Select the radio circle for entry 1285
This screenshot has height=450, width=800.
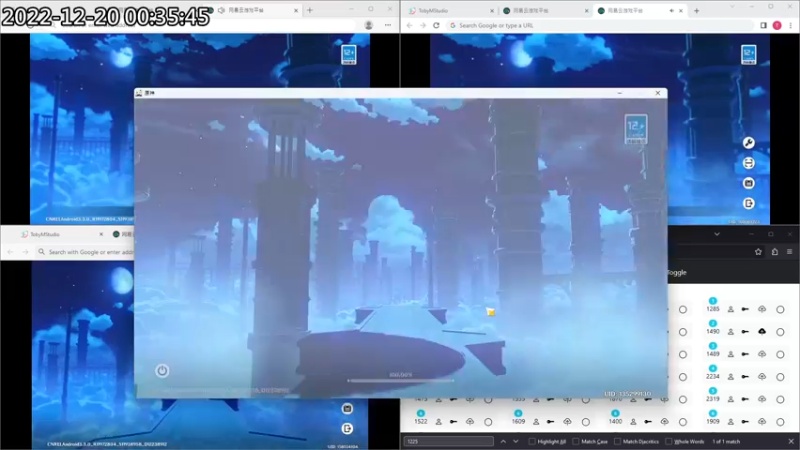780,309
